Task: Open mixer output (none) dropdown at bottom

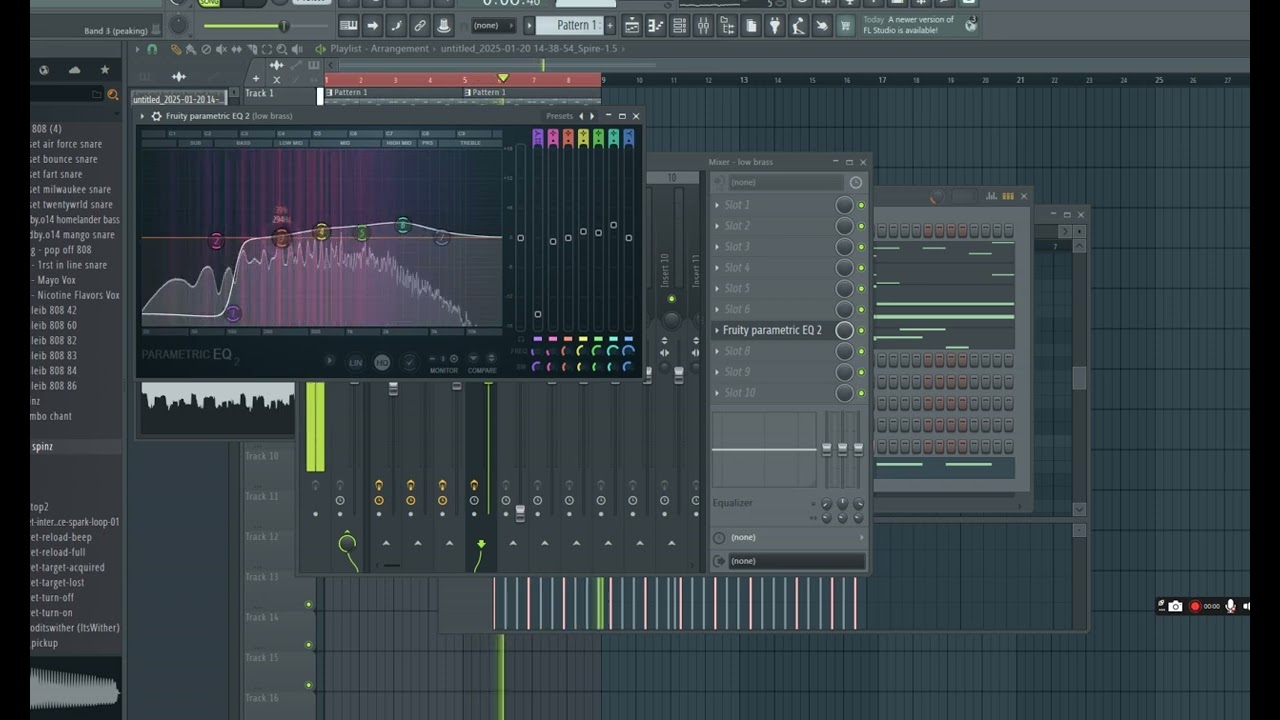Action: pos(796,561)
